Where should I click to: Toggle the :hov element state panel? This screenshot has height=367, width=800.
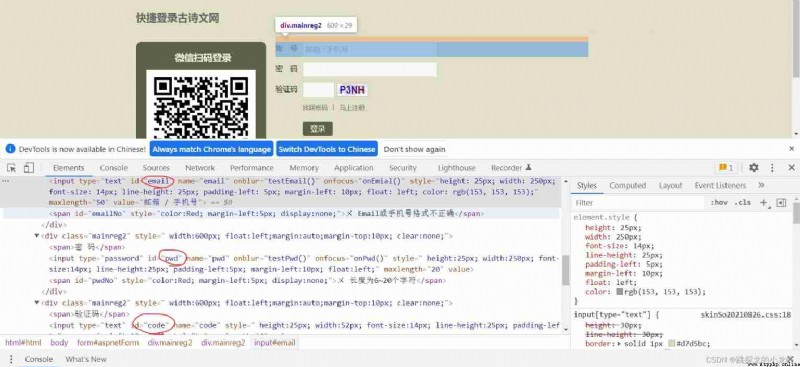(719, 203)
